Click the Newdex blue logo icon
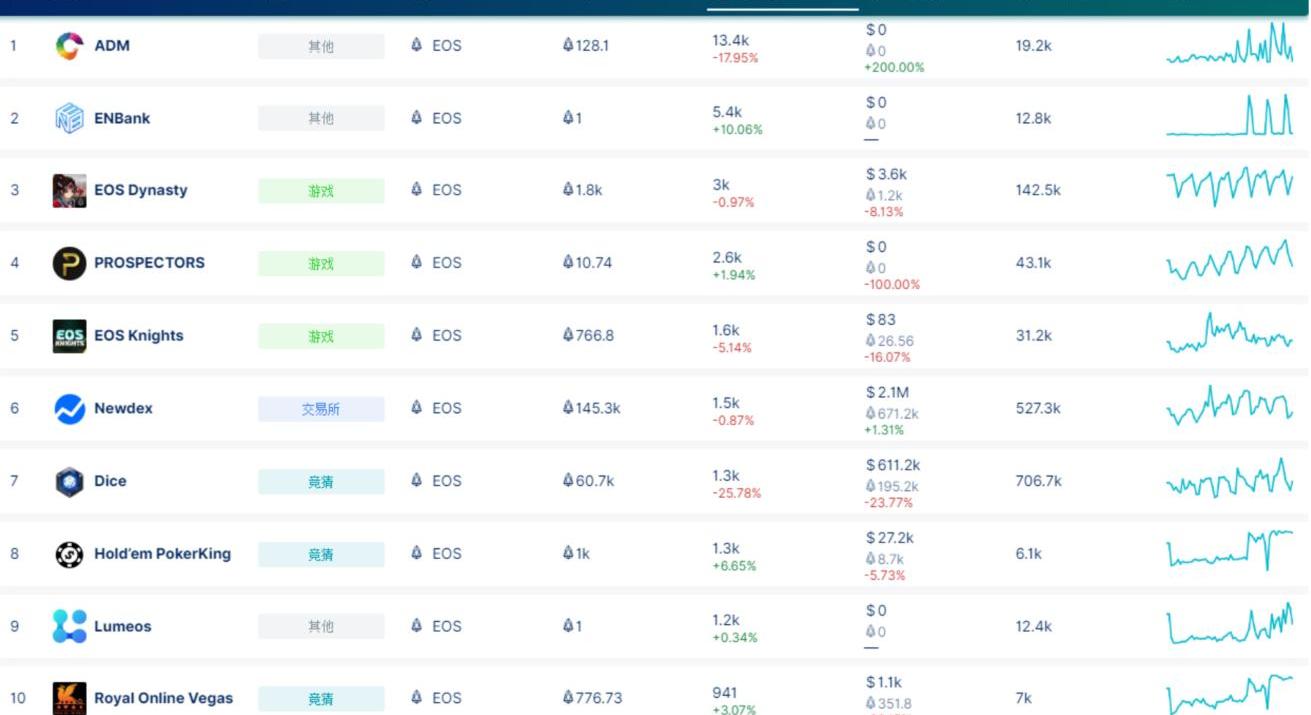The width and height of the screenshot is (1311, 715). (x=69, y=409)
